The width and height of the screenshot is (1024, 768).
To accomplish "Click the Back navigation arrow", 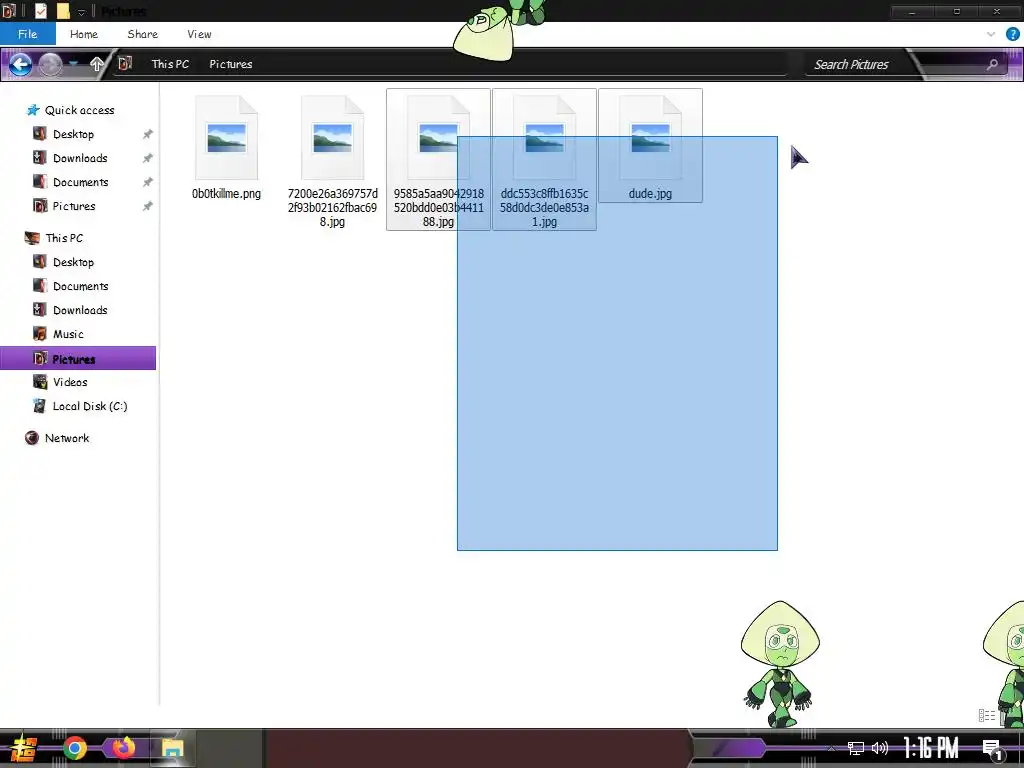I will pyautogui.click(x=20, y=64).
